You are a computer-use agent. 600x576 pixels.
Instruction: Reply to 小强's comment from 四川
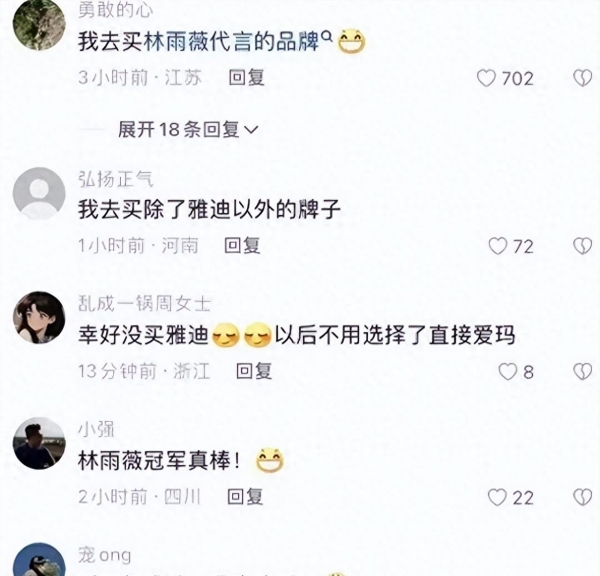(x=245, y=497)
